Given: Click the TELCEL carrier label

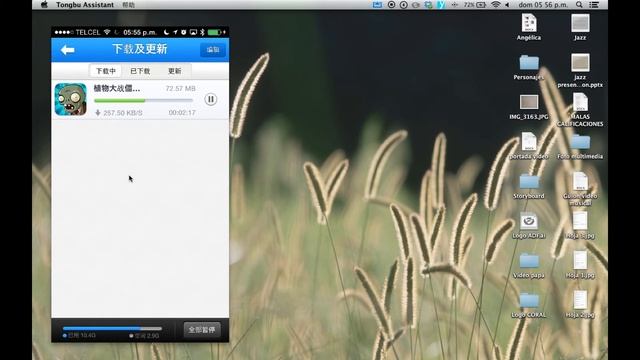Looking at the screenshot, I should click(88, 32).
